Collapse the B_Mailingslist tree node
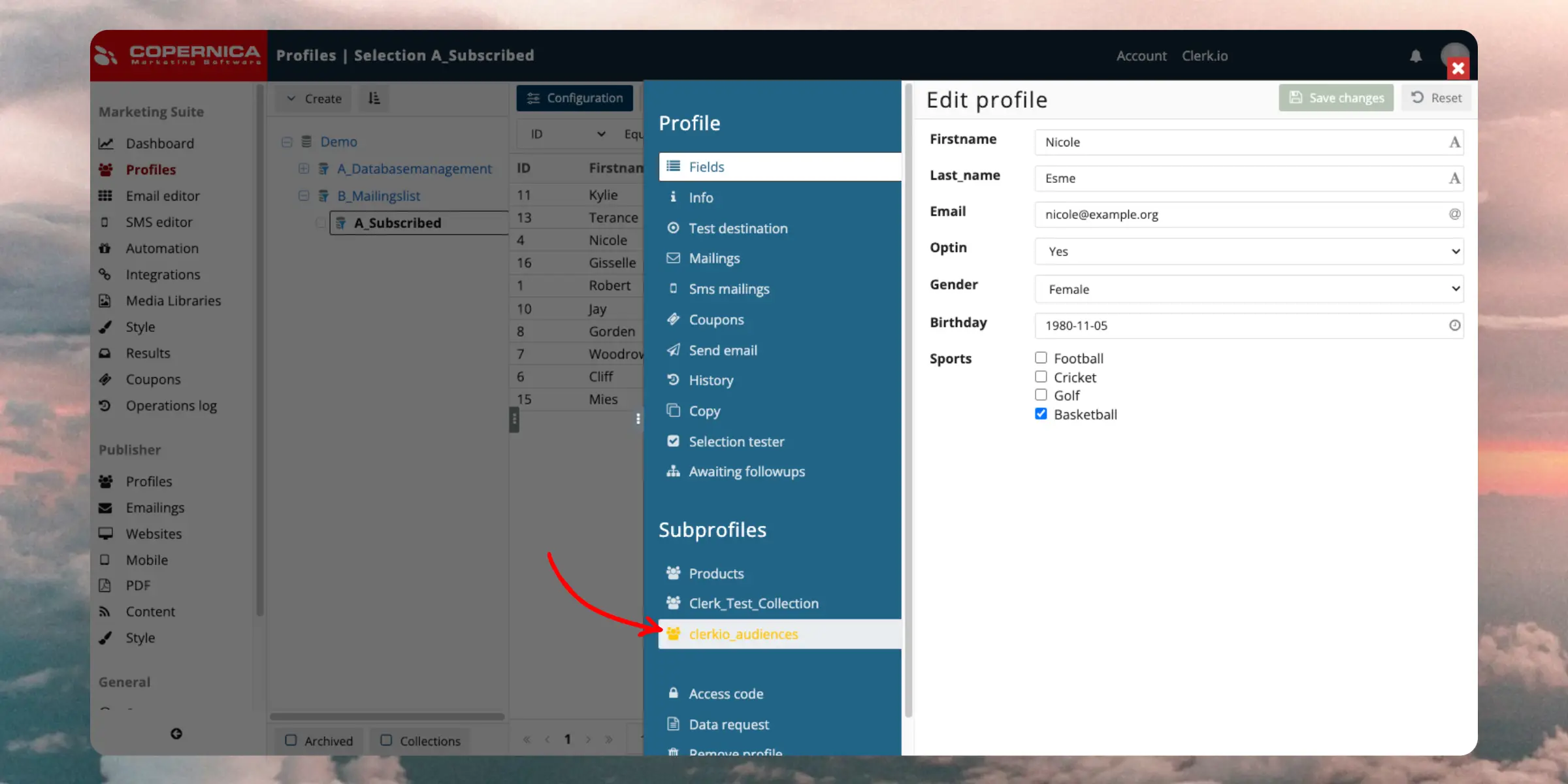 pos(303,196)
